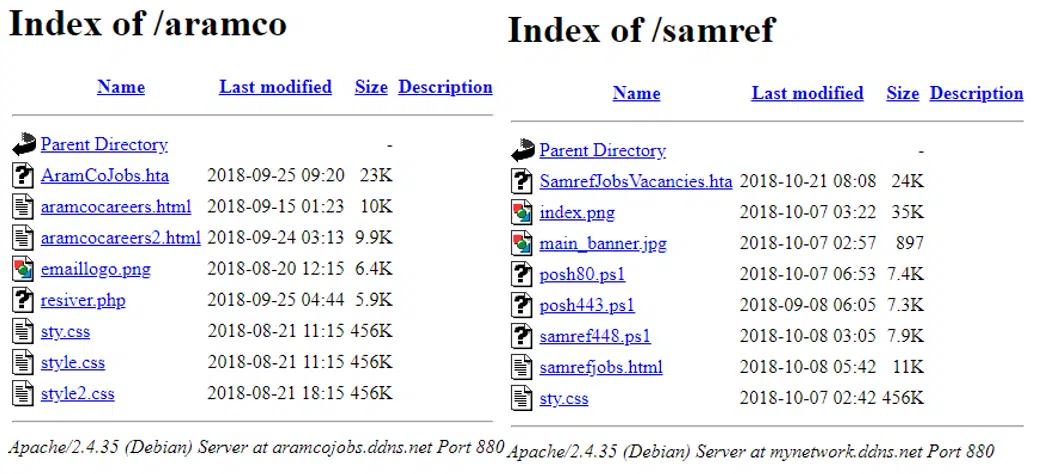Sort the samref listing by Last modified
Image resolution: width=1044 pixels, height=474 pixels.
pyautogui.click(x=808, y=93)
